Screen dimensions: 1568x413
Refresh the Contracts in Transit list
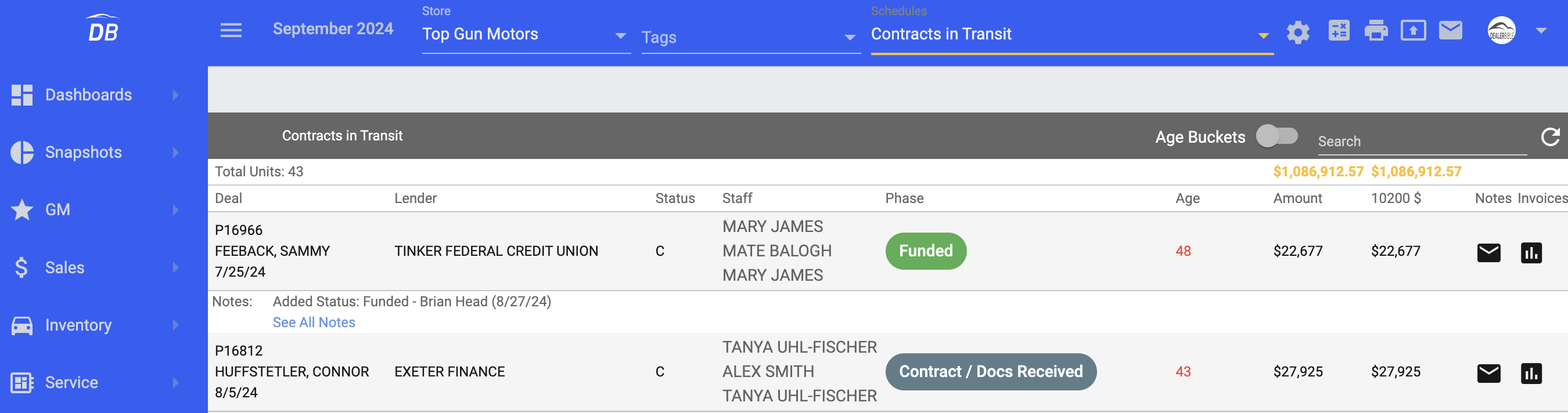[x=1550, y=137]
